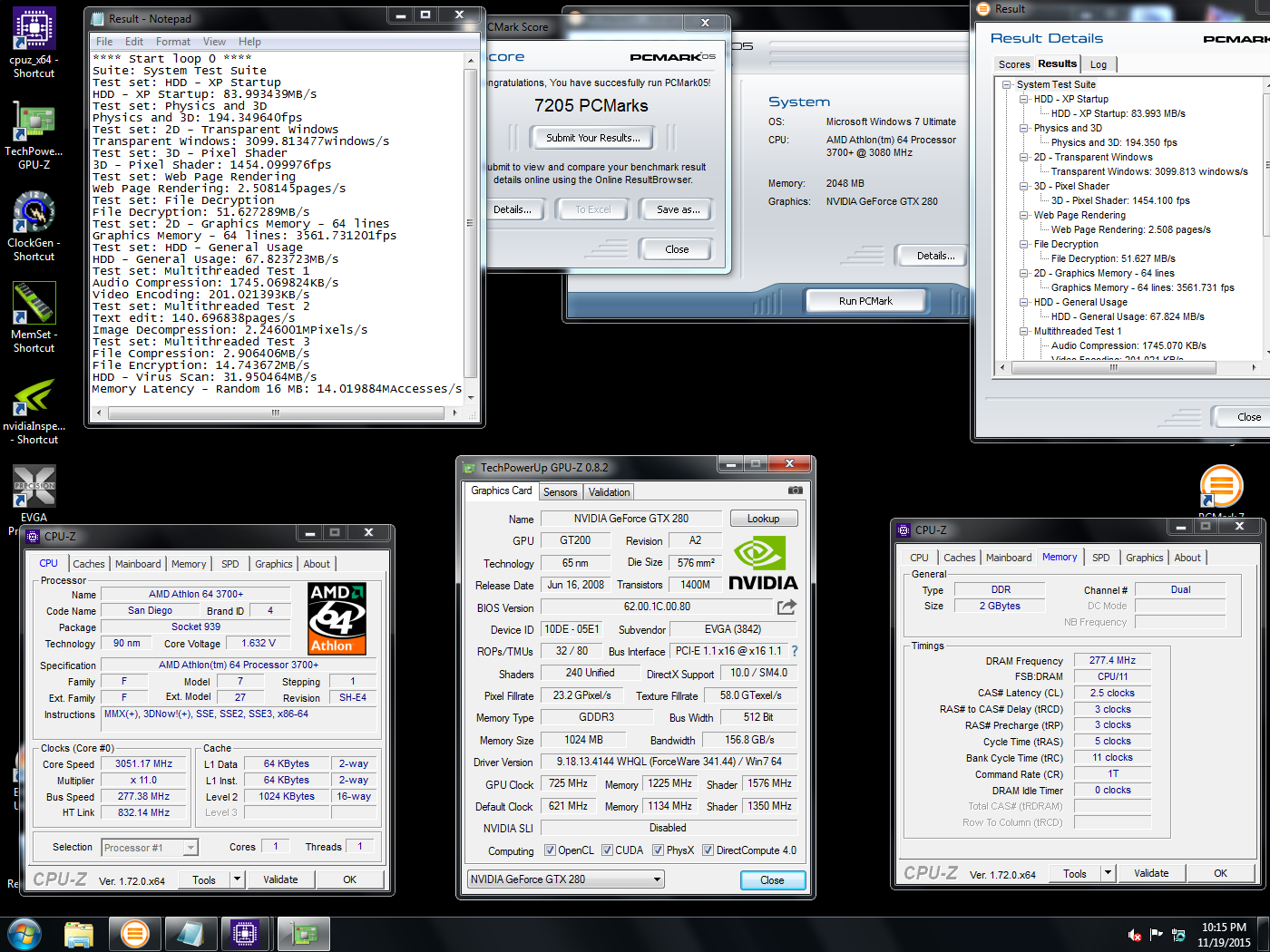Click the AMD Athlon 64 logo in CPU-Z
The width and height of the screenshot is (1270, 952).
pos(337,618)
